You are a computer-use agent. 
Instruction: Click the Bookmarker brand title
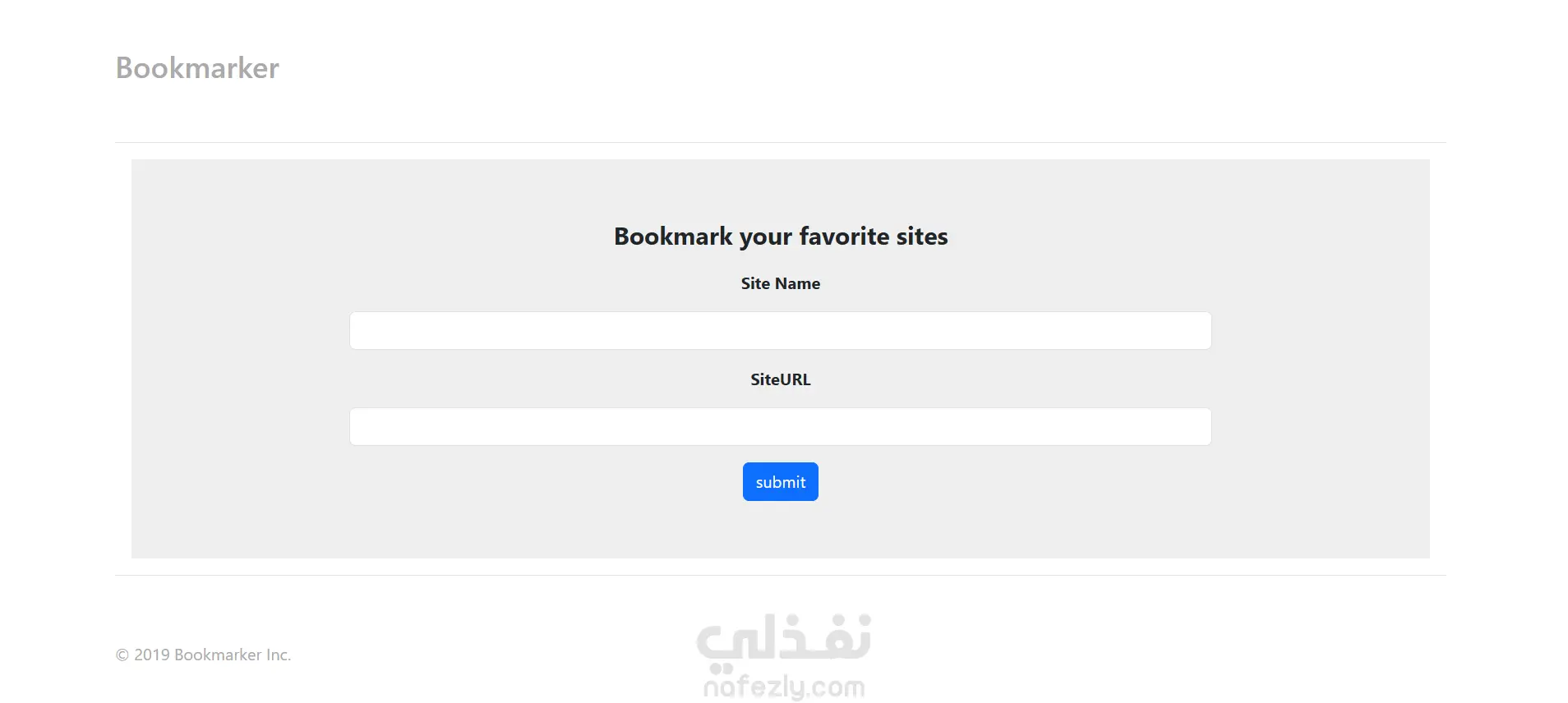click(x=197, y=68)
